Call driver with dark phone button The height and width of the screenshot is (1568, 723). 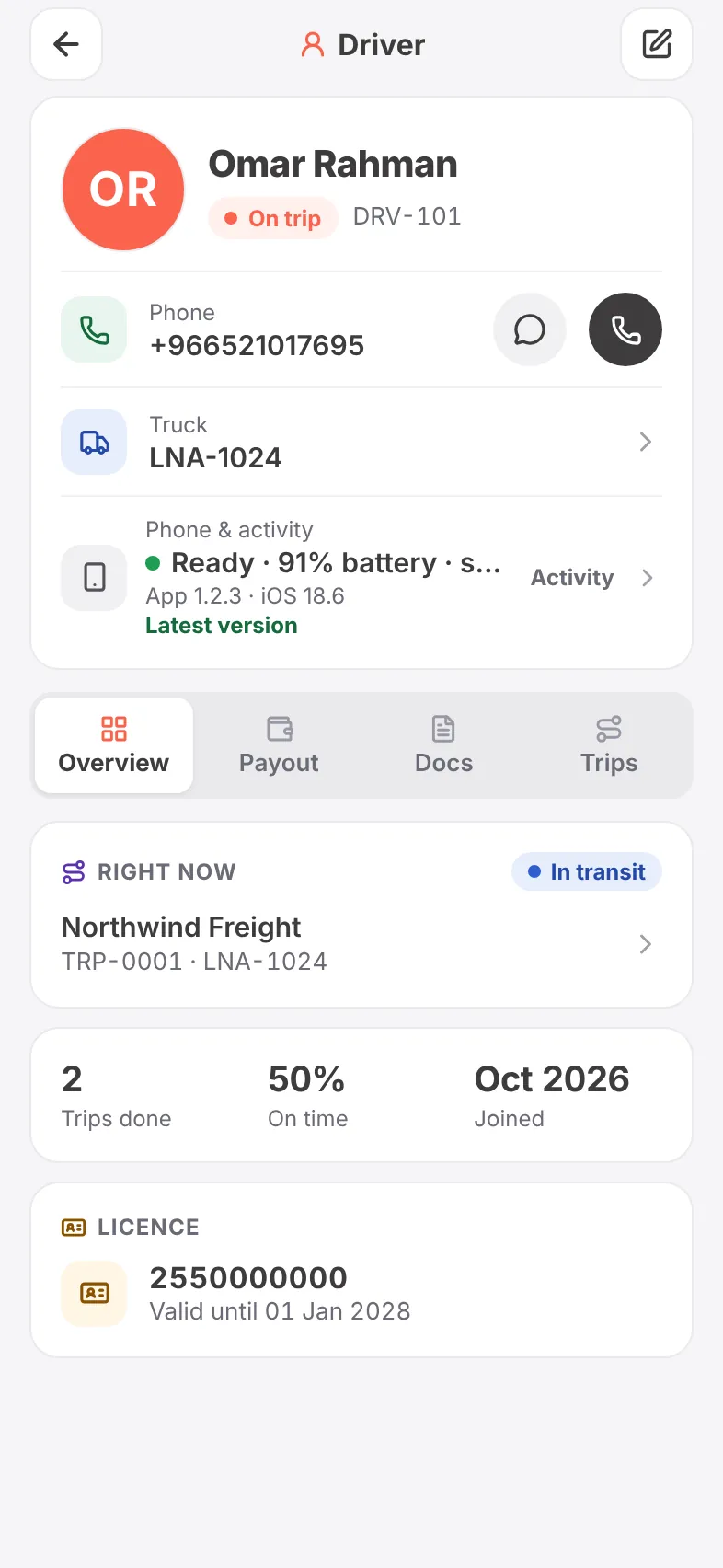(x=625, y=329)
